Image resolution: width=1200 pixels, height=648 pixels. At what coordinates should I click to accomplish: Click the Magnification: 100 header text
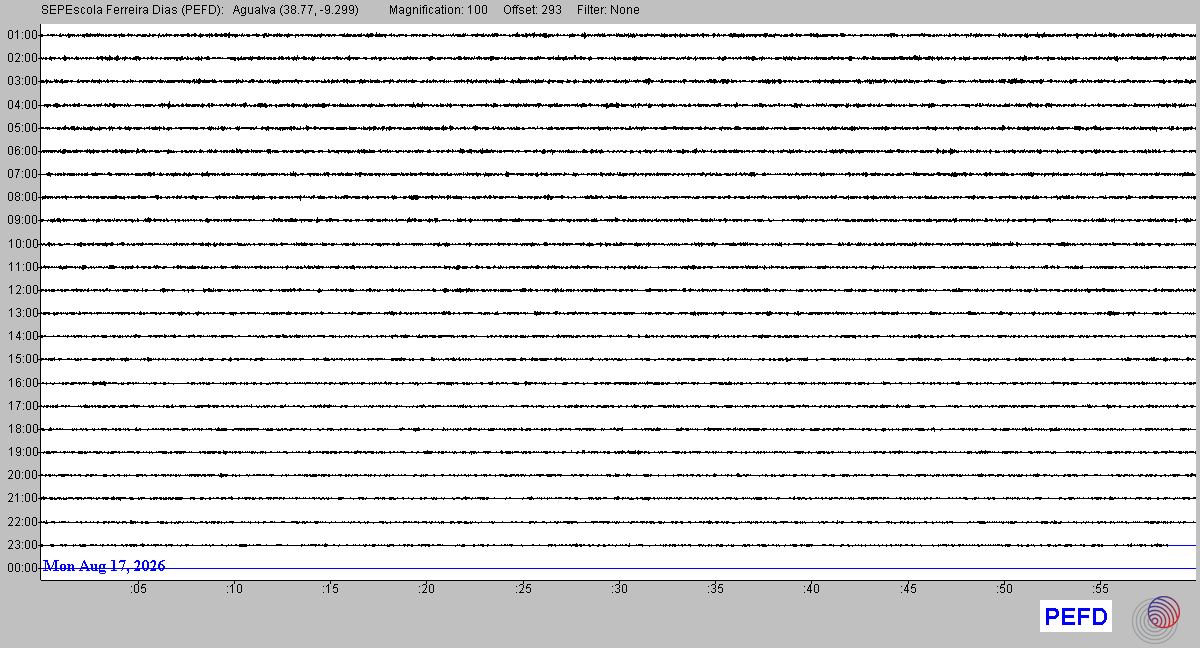(438, 10)
